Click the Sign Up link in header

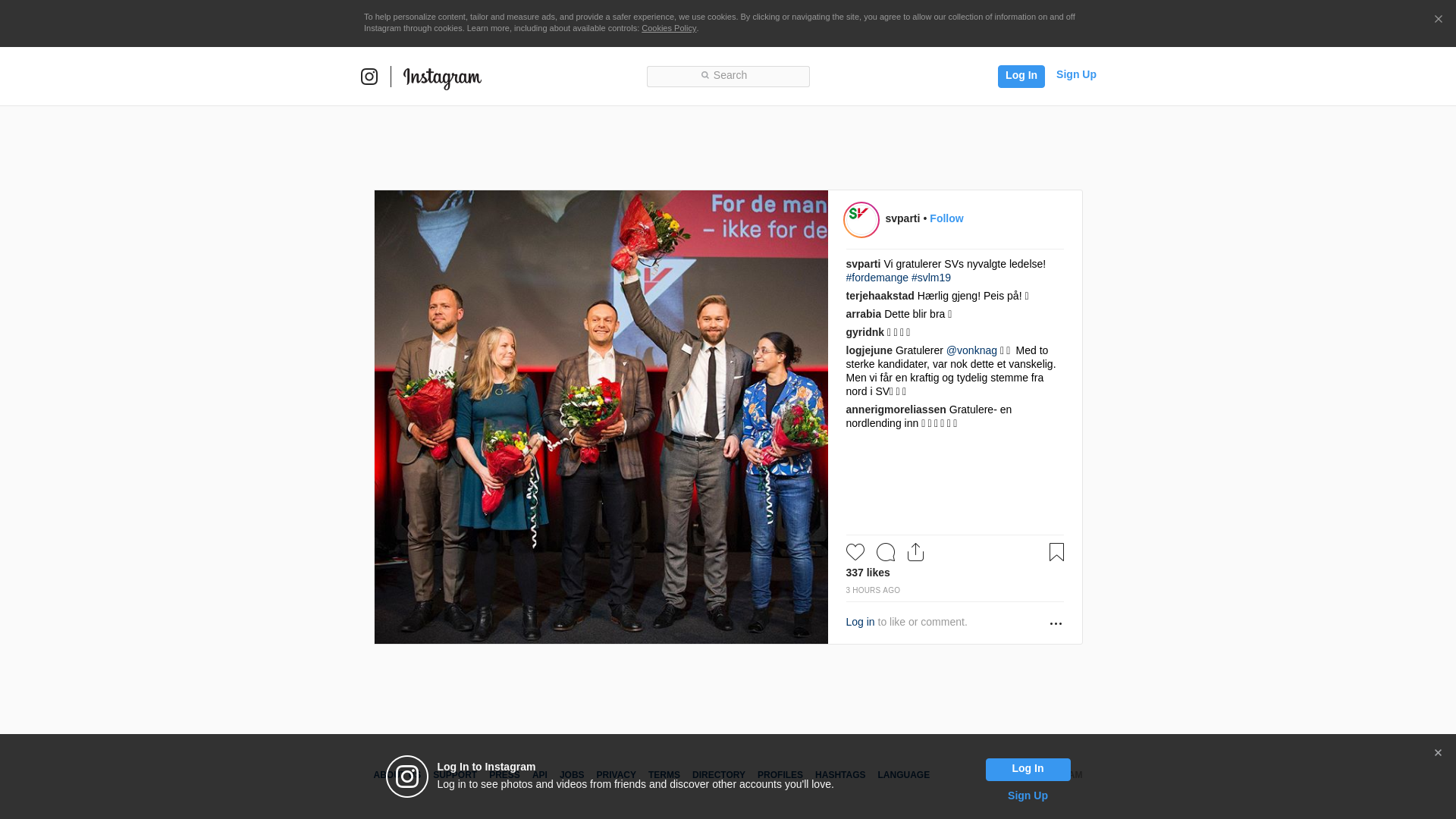pos(1076,74)
